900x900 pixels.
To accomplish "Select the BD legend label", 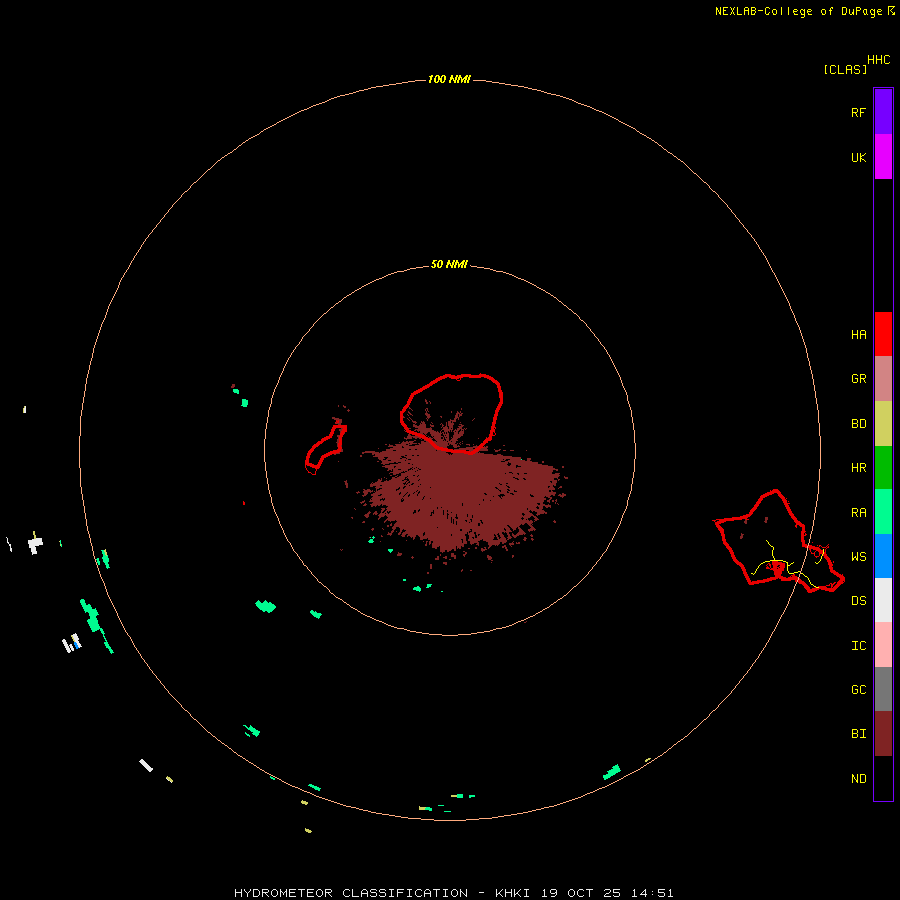I will 858,424.
